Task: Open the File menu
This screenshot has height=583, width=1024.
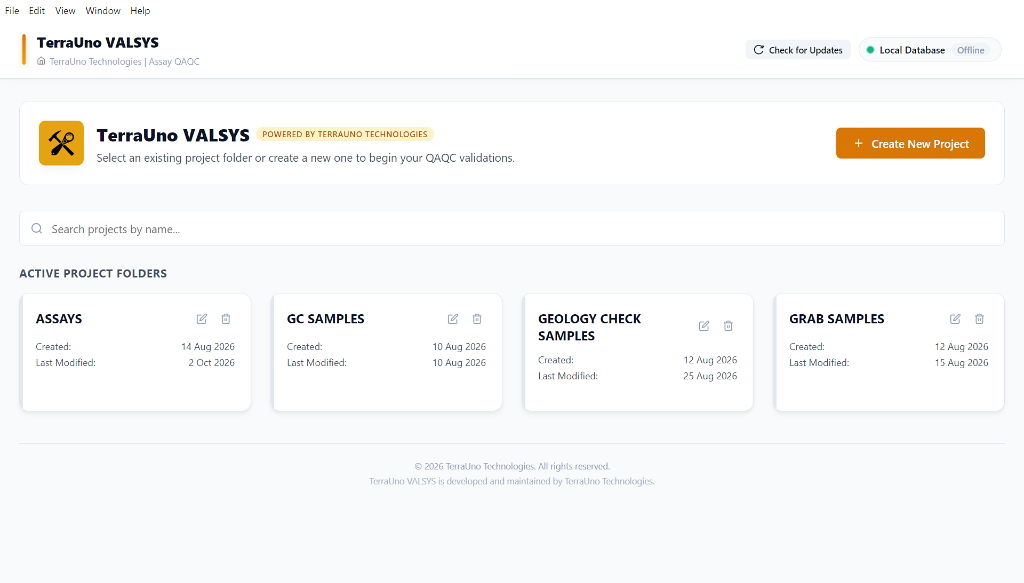Action: click(12, 10)
